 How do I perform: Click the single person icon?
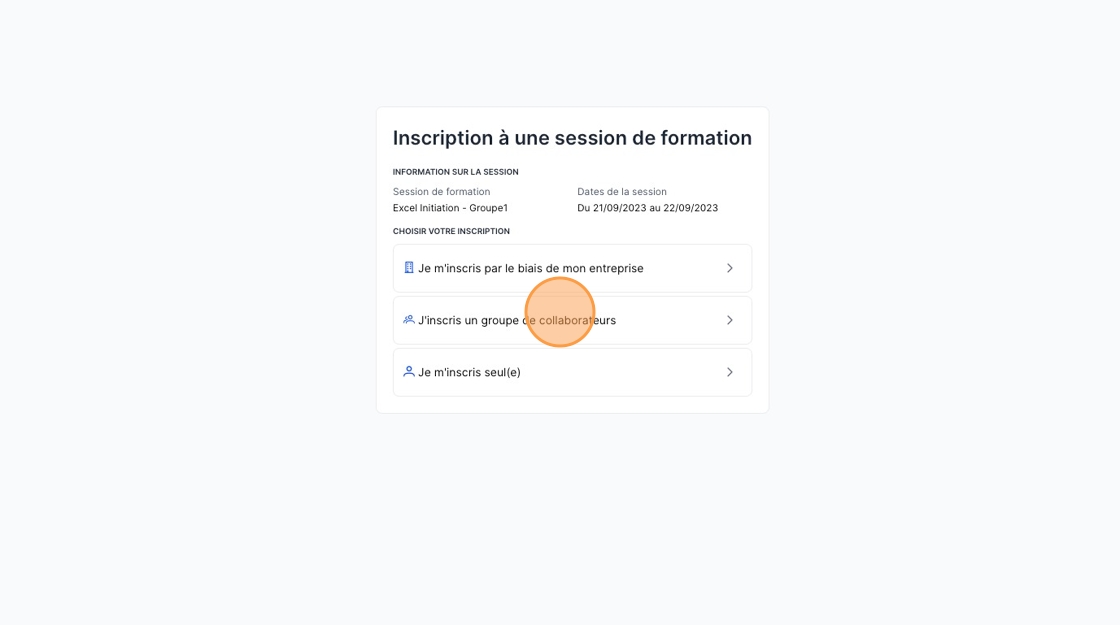pyautogui.click(x=409, y=371)
